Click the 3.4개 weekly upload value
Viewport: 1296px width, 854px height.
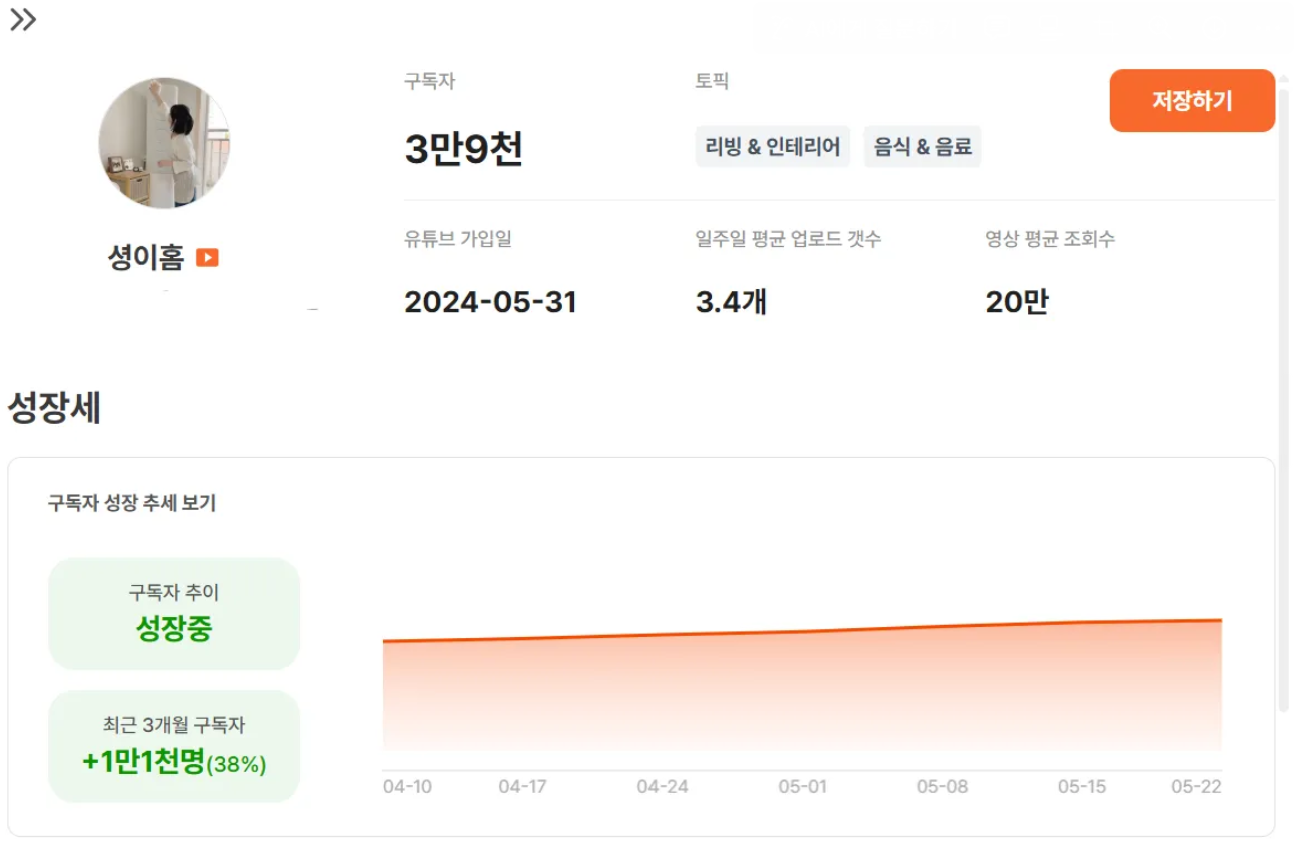[731, 302]
